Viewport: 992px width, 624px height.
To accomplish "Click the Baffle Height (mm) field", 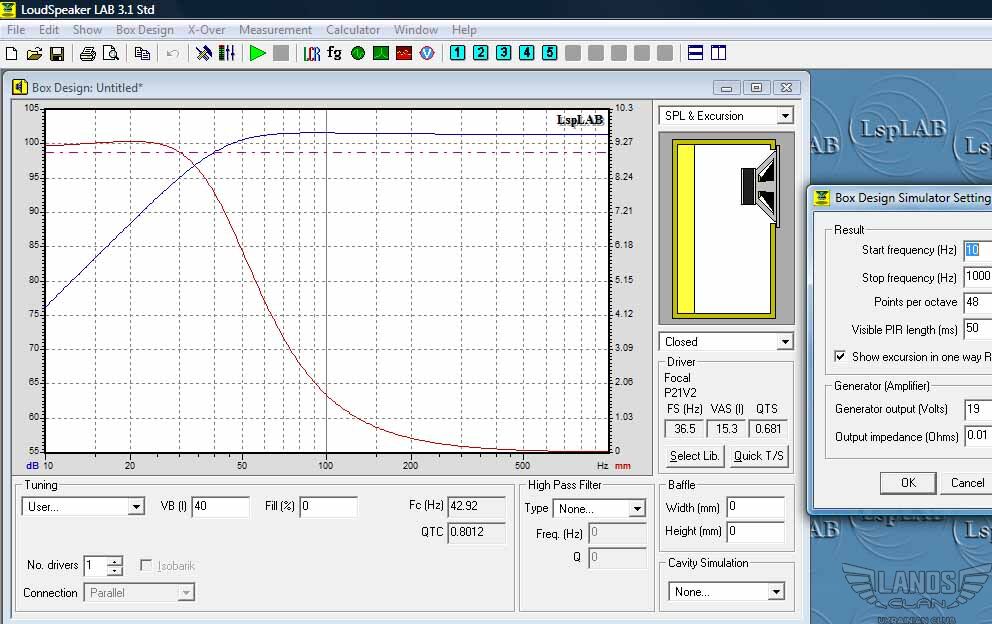I will [x=755, y=532].
